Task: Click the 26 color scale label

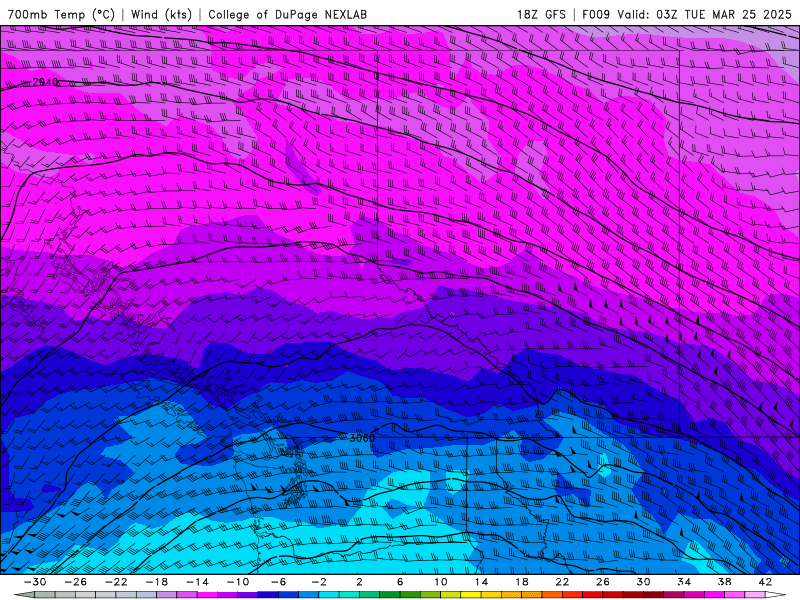Action: (x=603, y=582)
